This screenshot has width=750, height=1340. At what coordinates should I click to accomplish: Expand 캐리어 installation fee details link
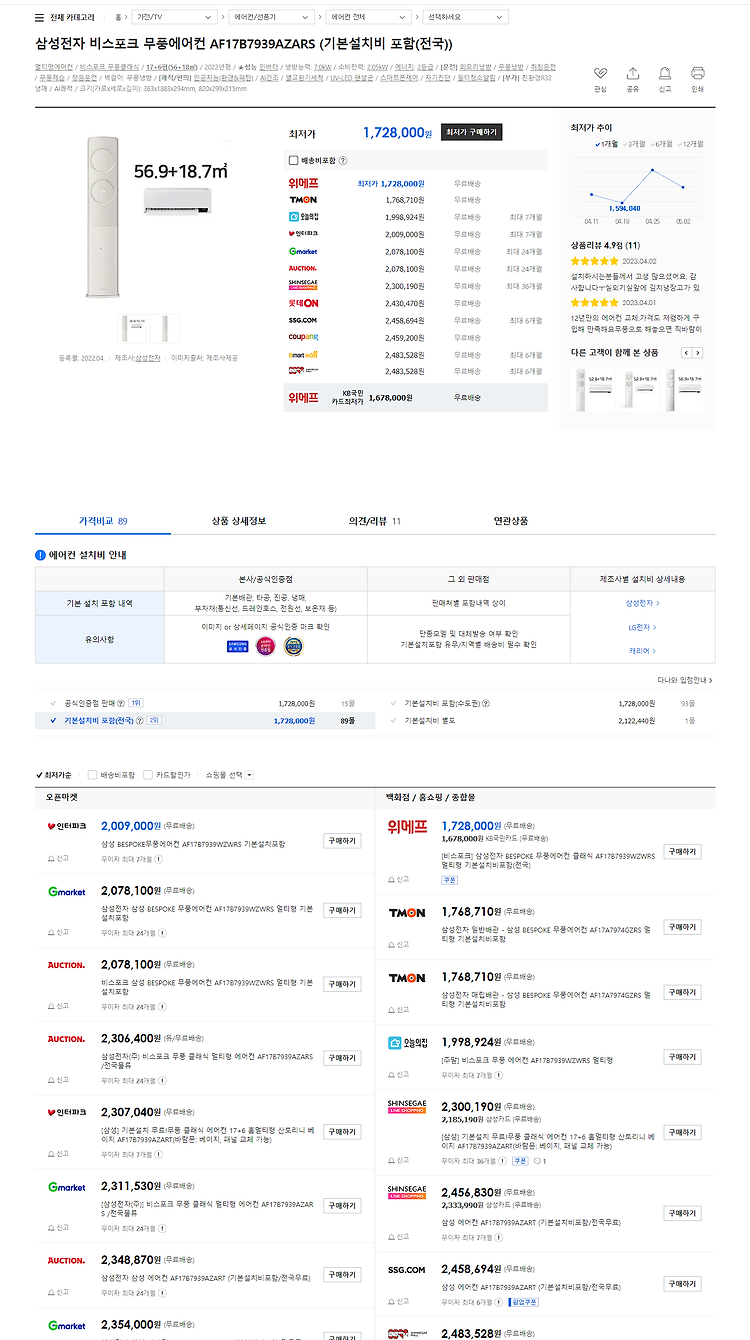tap(642, 651)
